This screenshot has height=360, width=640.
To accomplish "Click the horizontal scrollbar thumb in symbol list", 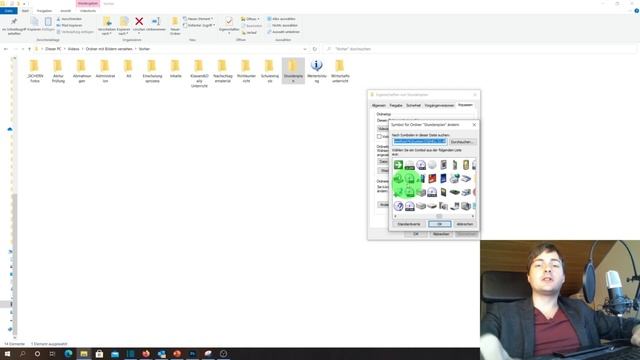I will (439, 216).
